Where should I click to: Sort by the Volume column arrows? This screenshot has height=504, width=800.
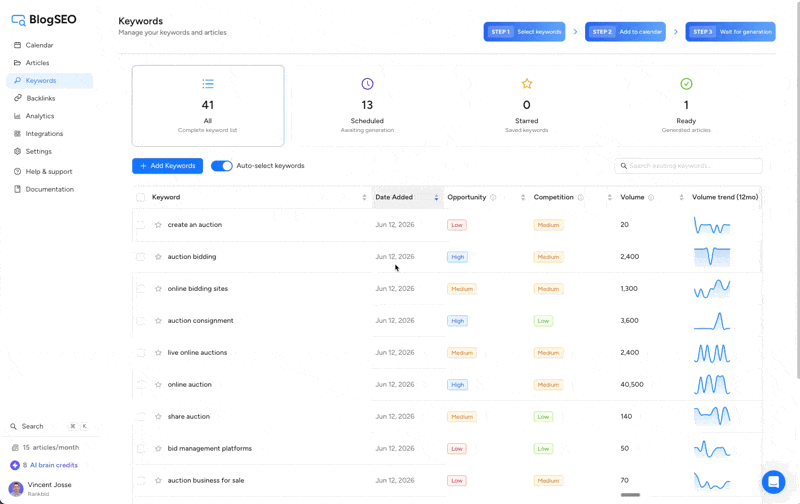coord(682,197)
